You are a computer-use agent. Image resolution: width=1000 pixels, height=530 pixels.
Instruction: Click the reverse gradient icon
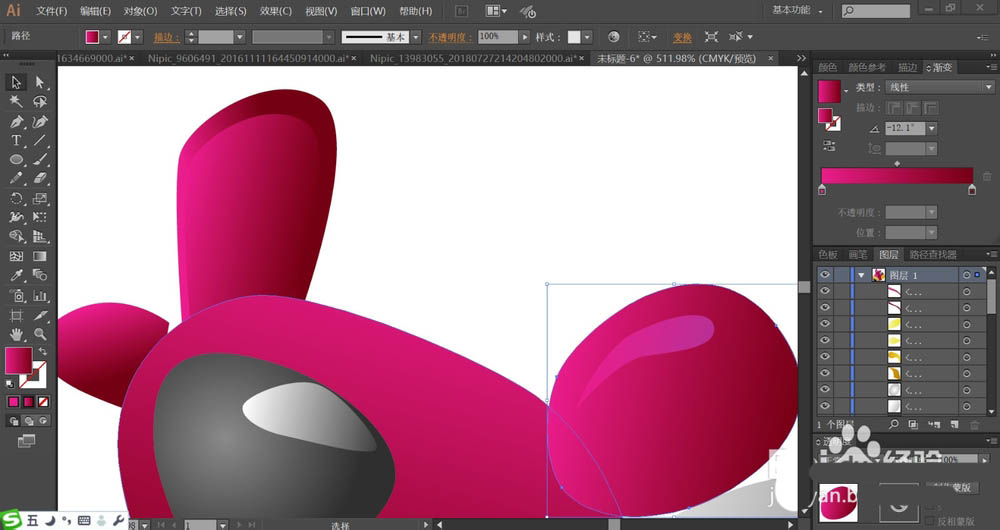[x=829, y=146]
